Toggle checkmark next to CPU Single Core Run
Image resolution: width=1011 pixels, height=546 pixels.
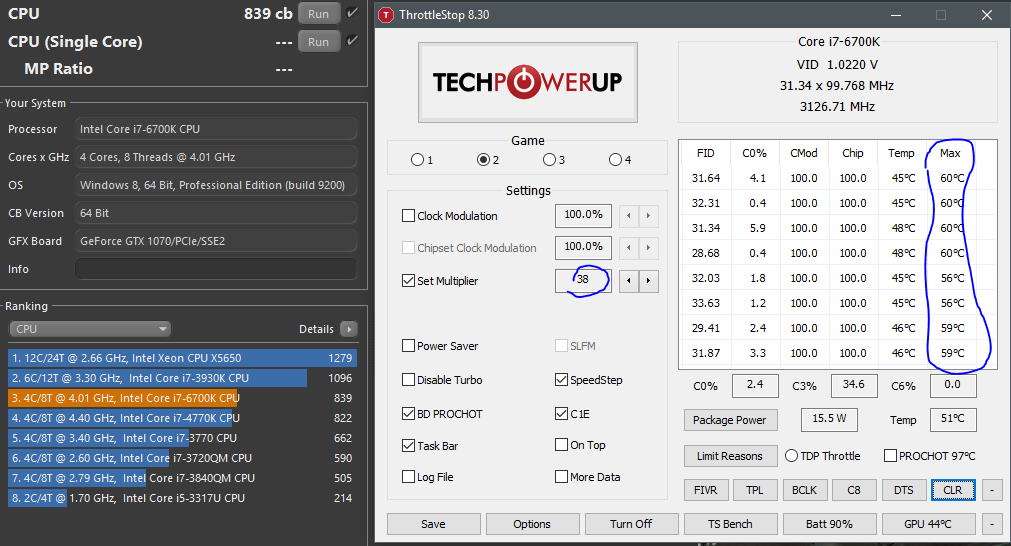(352, 41)
